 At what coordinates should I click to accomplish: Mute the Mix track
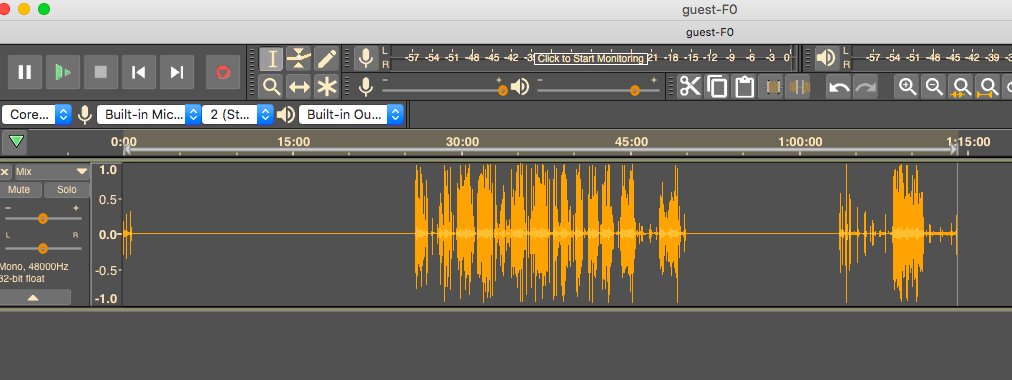click(x=19, y=190)
